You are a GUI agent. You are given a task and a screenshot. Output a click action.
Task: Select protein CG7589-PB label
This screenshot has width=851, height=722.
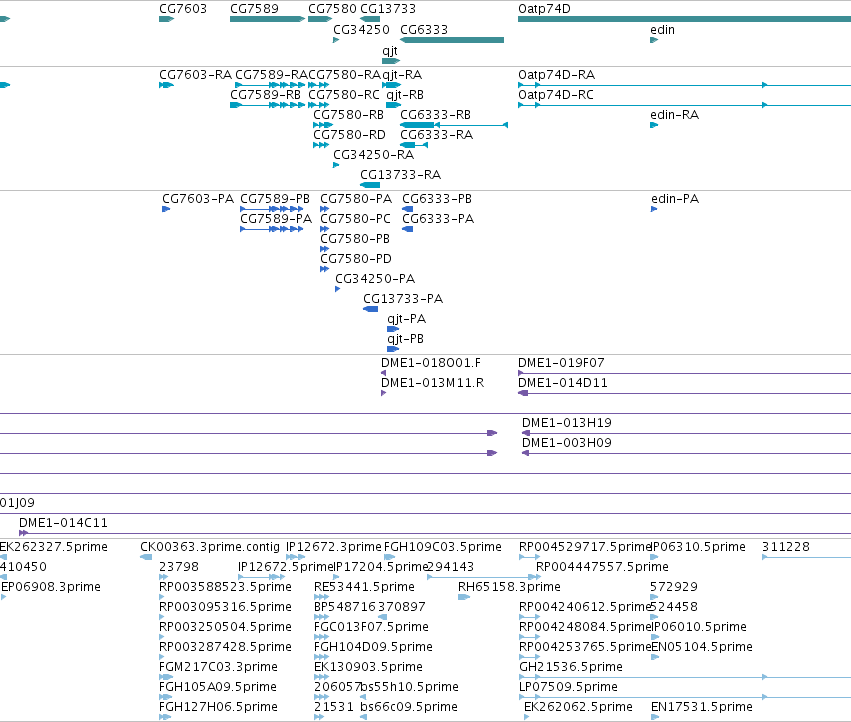coord(275,199)
